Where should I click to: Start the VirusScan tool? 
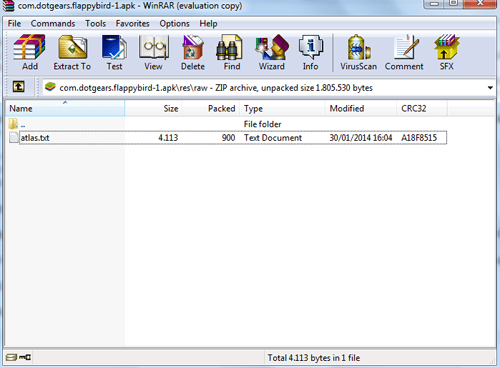coord(358,52)
